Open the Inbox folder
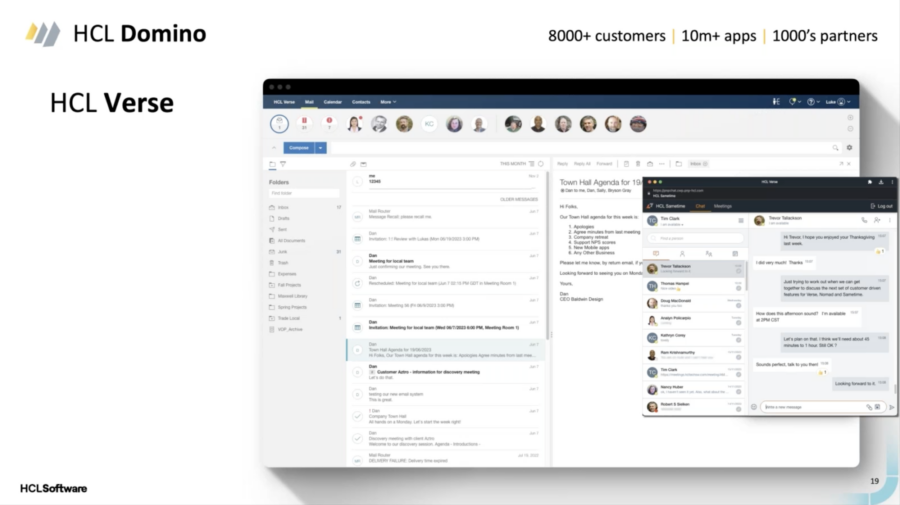900x505 pixels. tap(305, 207)
